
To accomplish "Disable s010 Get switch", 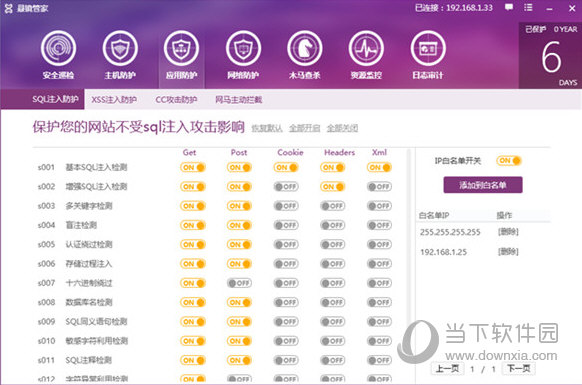I will pyautogui.click(x=193, y=341).
